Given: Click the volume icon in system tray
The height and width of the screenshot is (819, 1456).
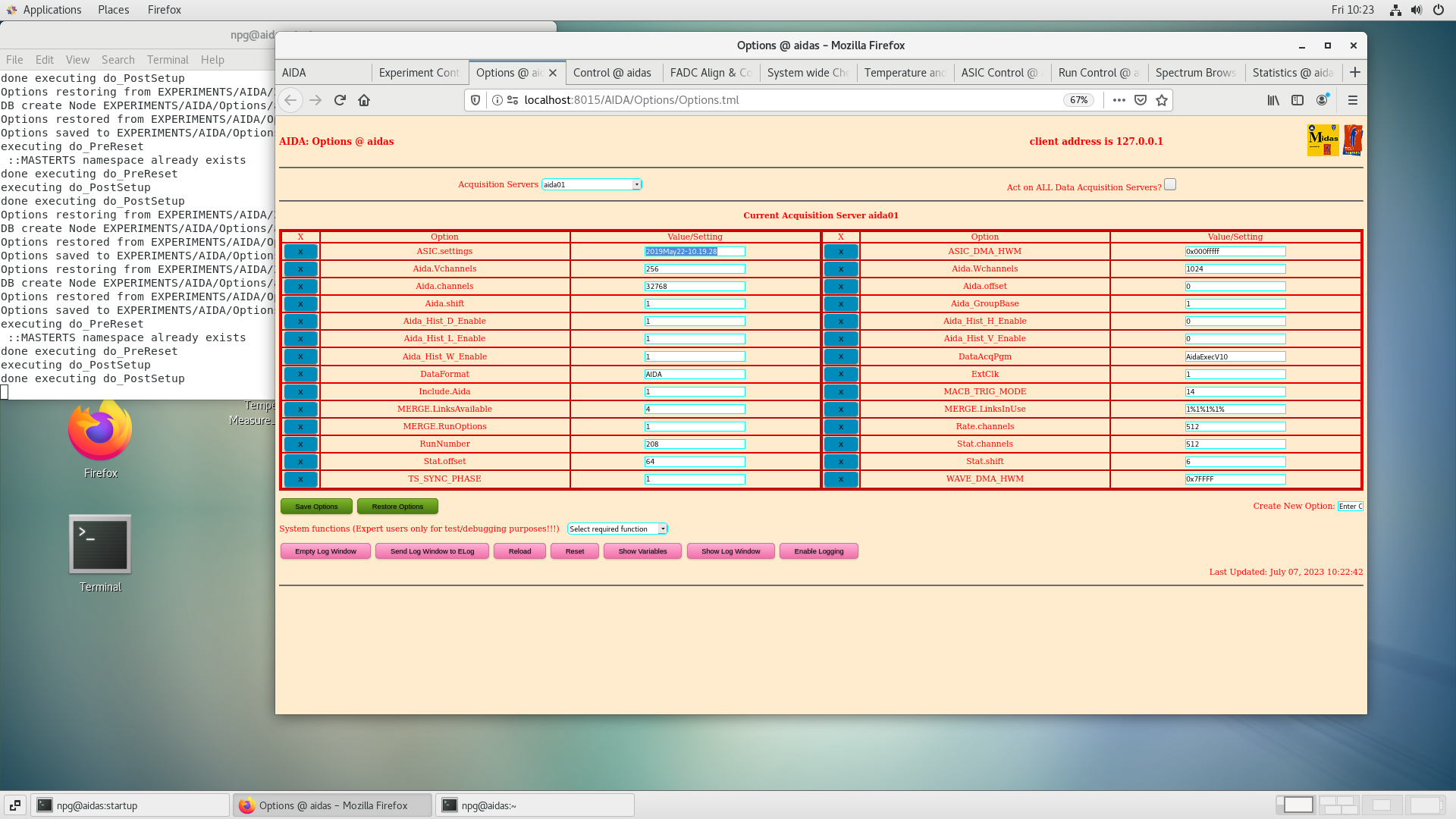Looking at the screenshot, I should tap(1417, 10).
